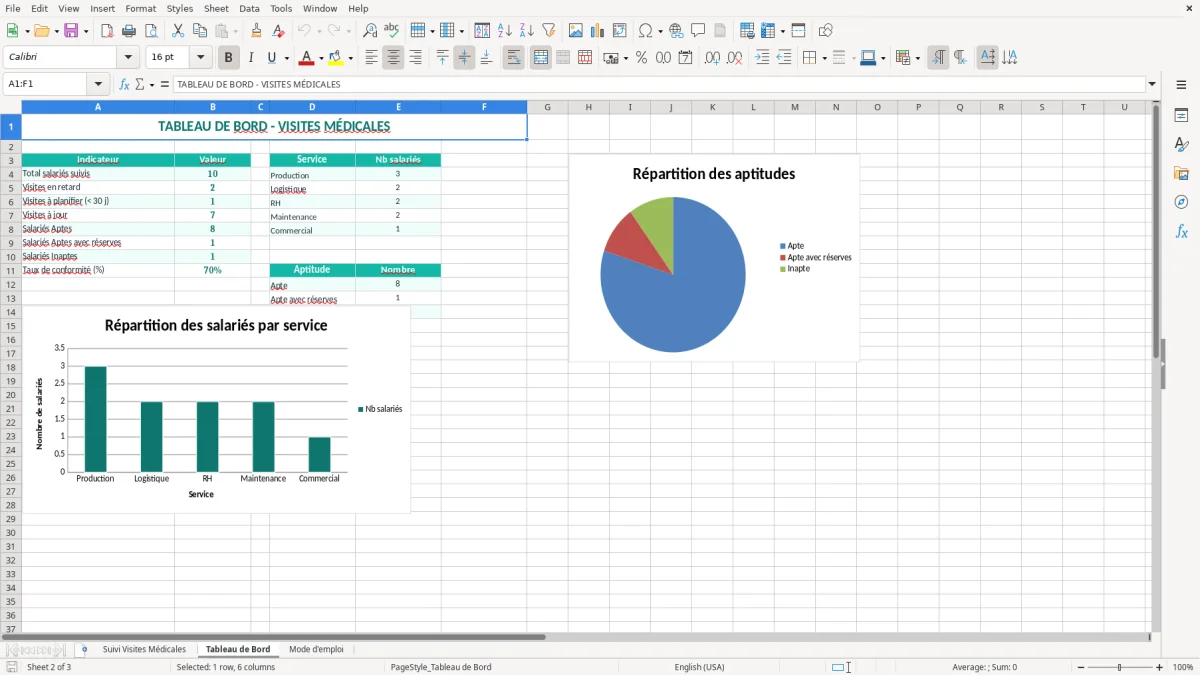The width and height of the screenshot is (1200, 675).
Task: Click the Clear Direct Formatting icon
Action: click(279, 31)
